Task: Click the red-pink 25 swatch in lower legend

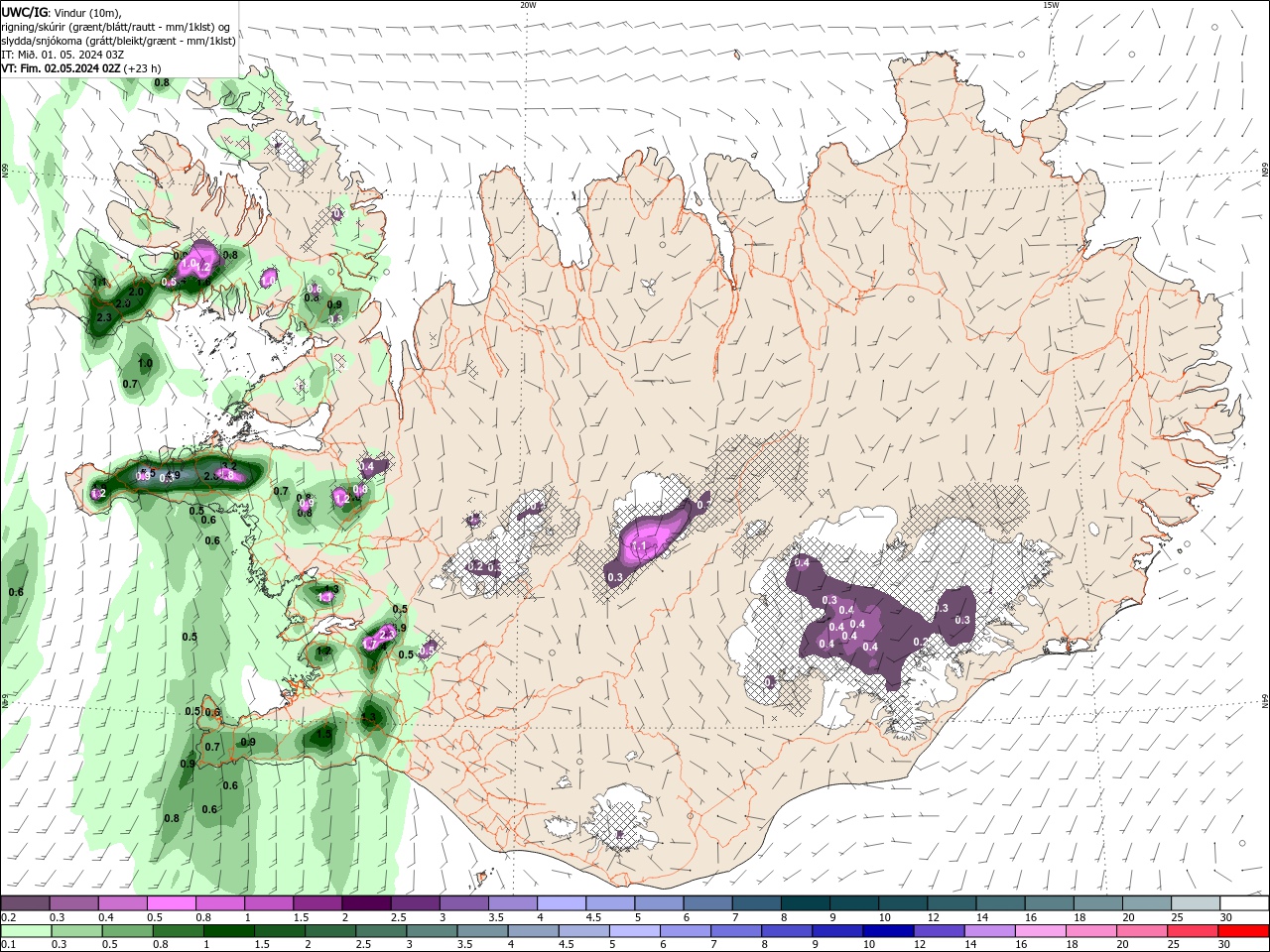Action: [x=1192, y=931]
